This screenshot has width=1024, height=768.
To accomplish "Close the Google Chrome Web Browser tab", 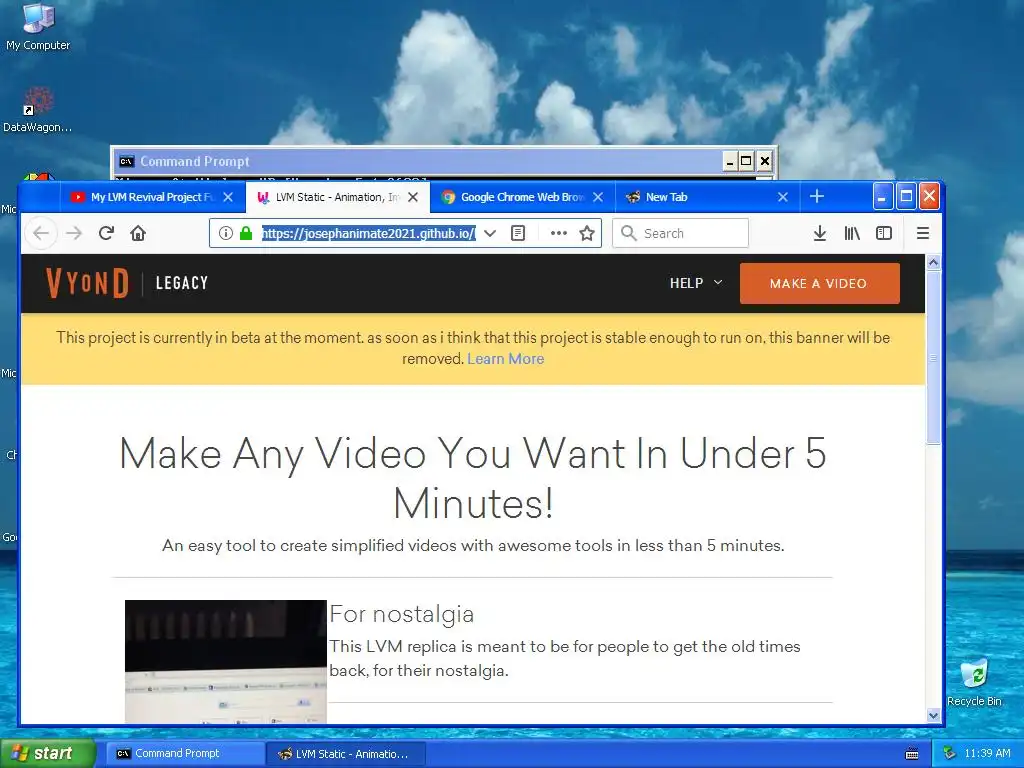I will [x=598, y=197].
